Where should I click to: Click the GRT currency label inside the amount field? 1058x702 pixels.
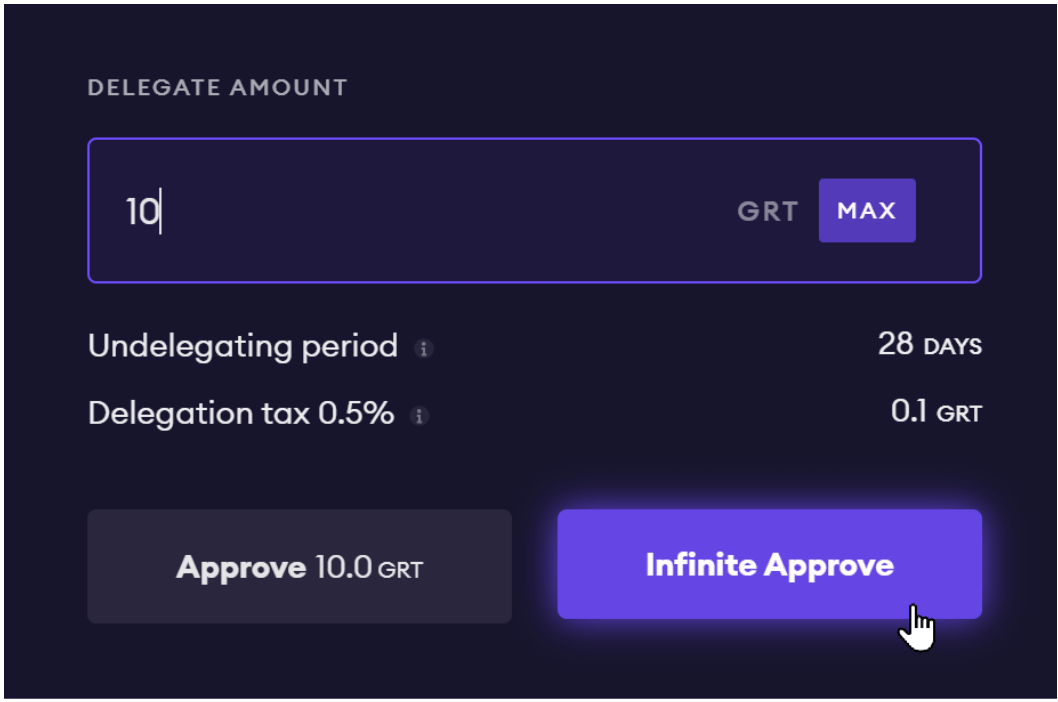(767, 212)
